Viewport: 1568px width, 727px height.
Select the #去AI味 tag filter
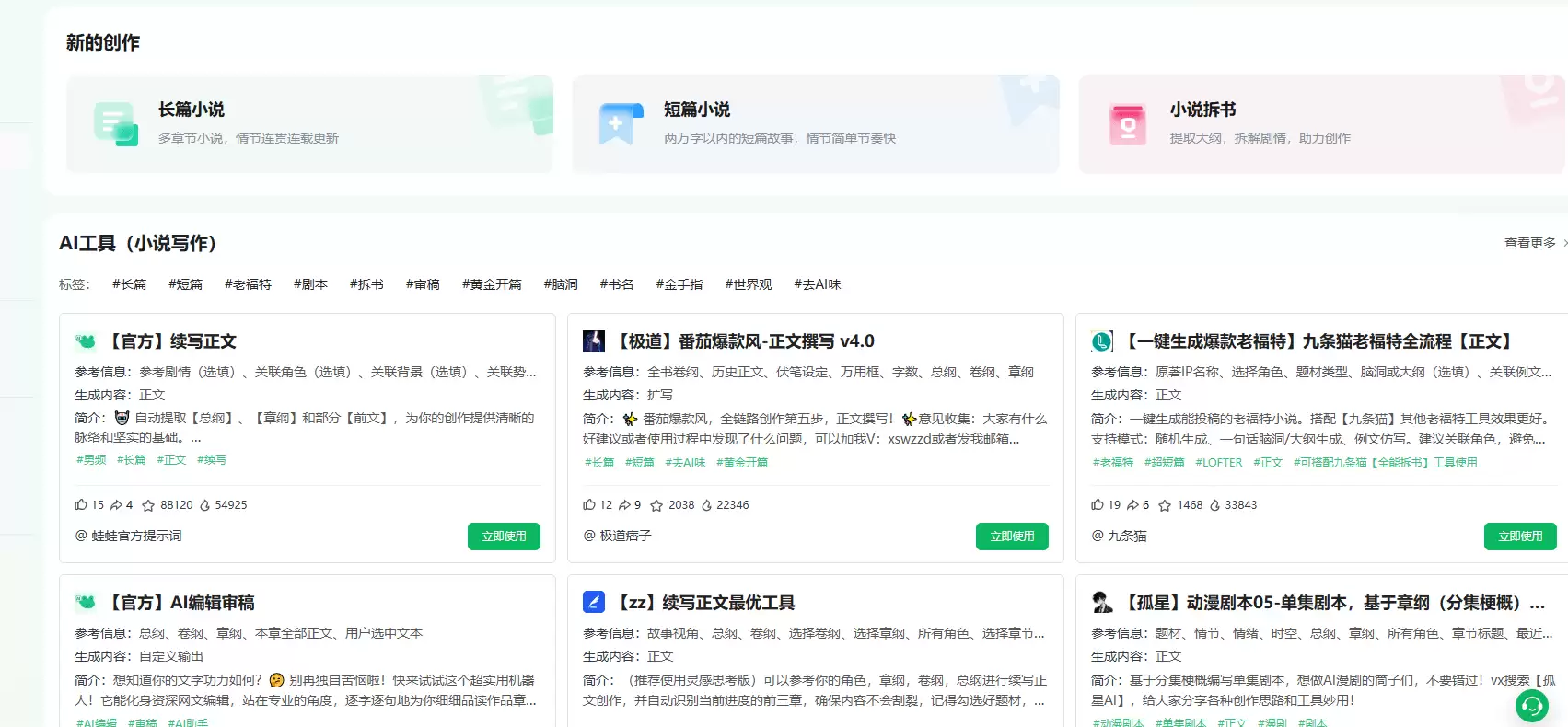pyautogui.click(x=818, y=284)
